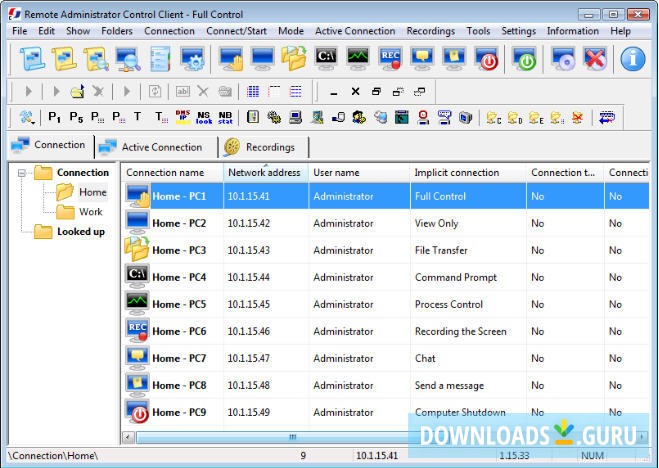
Task: Select the Looked up folder
Action: coord(81,232)
